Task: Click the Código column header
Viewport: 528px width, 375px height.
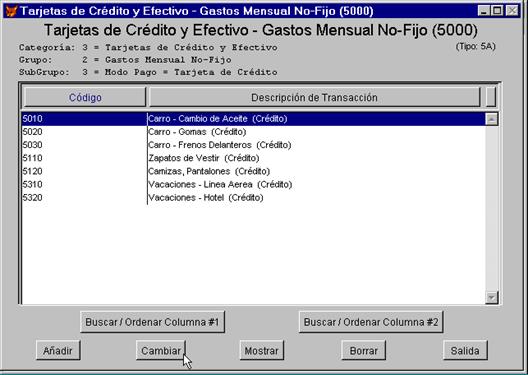Action: [85, 98]
